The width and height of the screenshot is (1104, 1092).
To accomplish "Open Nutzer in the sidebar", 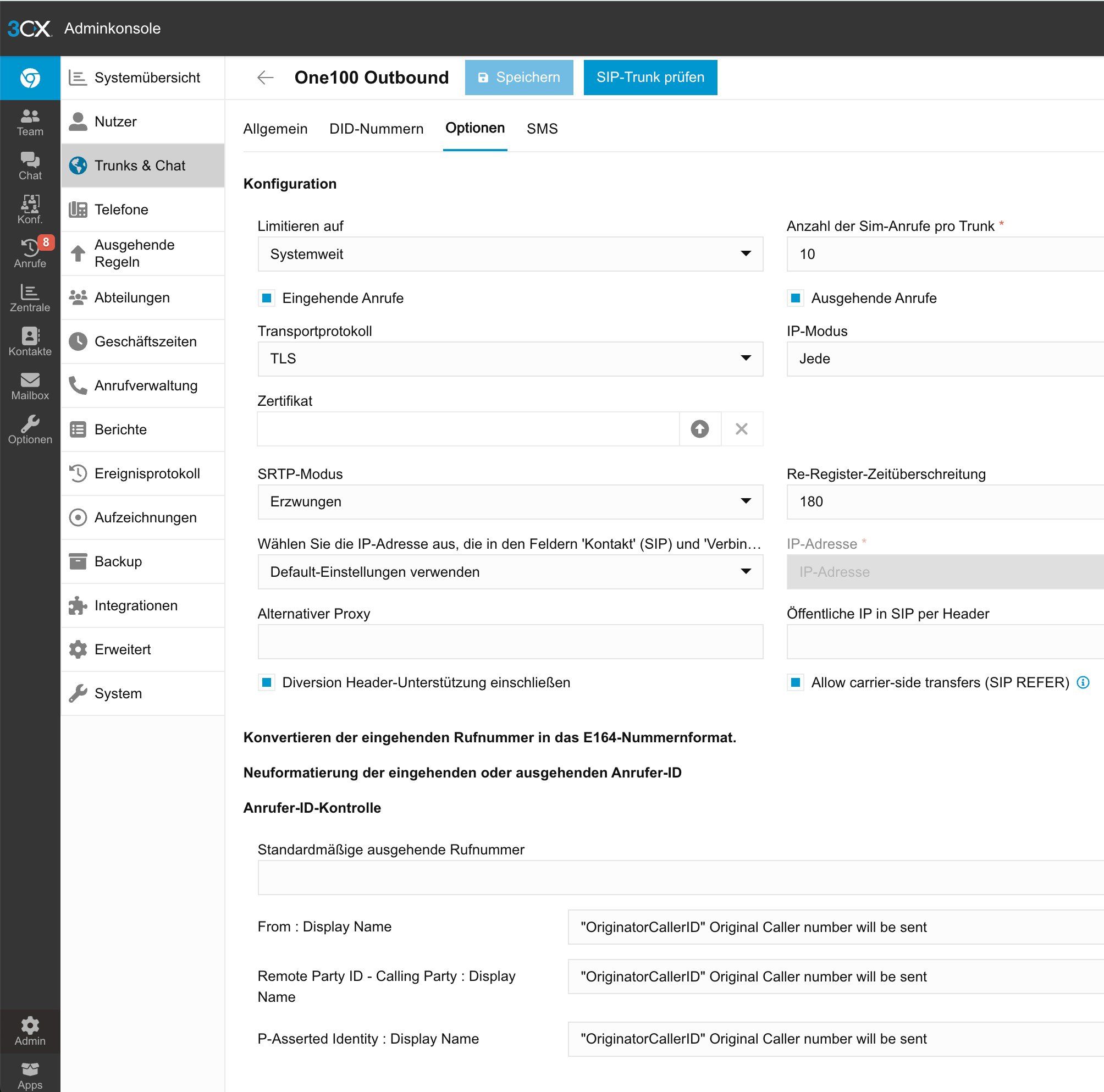I will (x=143, y=122).
